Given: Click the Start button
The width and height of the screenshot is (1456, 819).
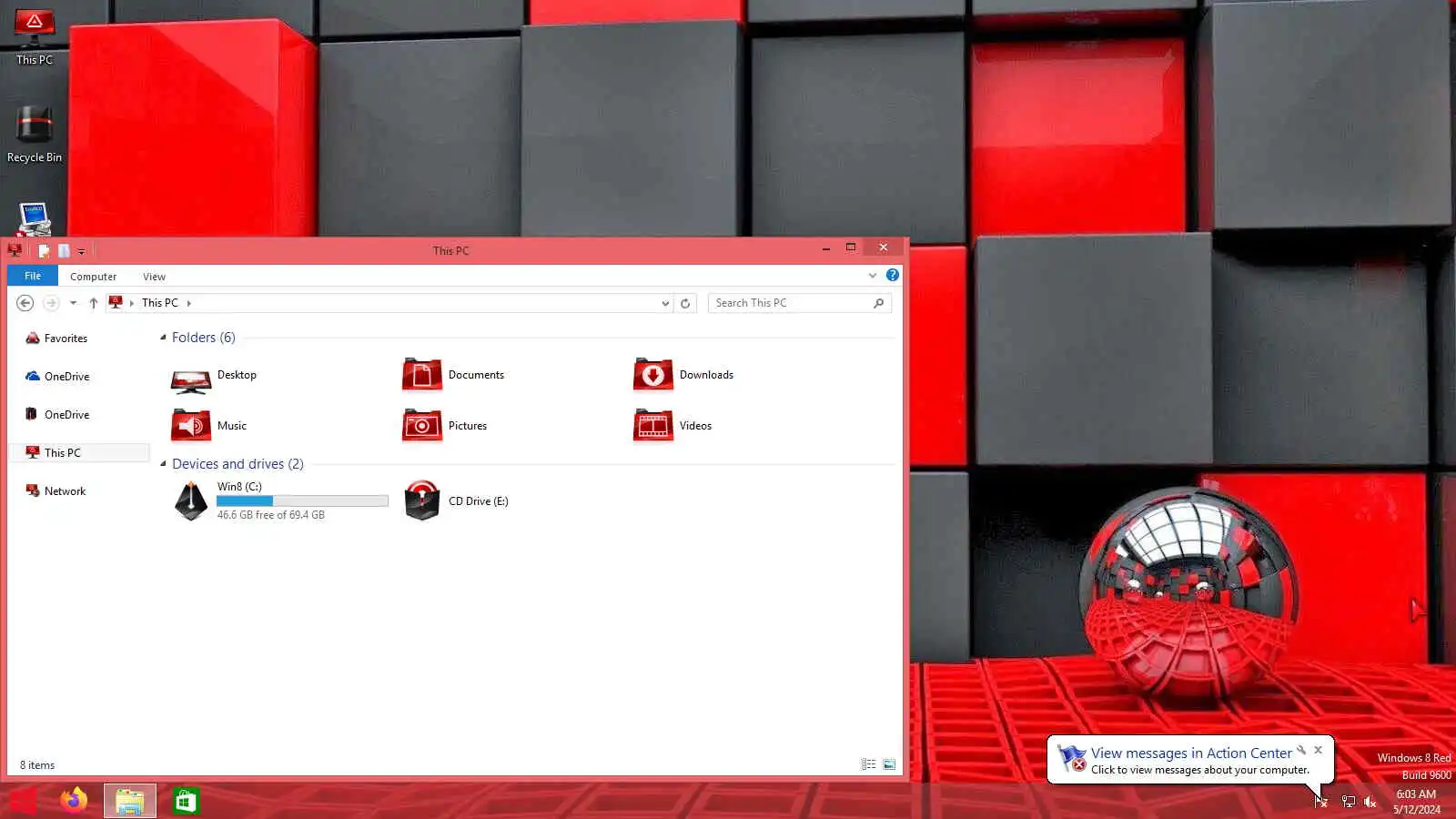Looking at the screenshot, I should (23, 801).
